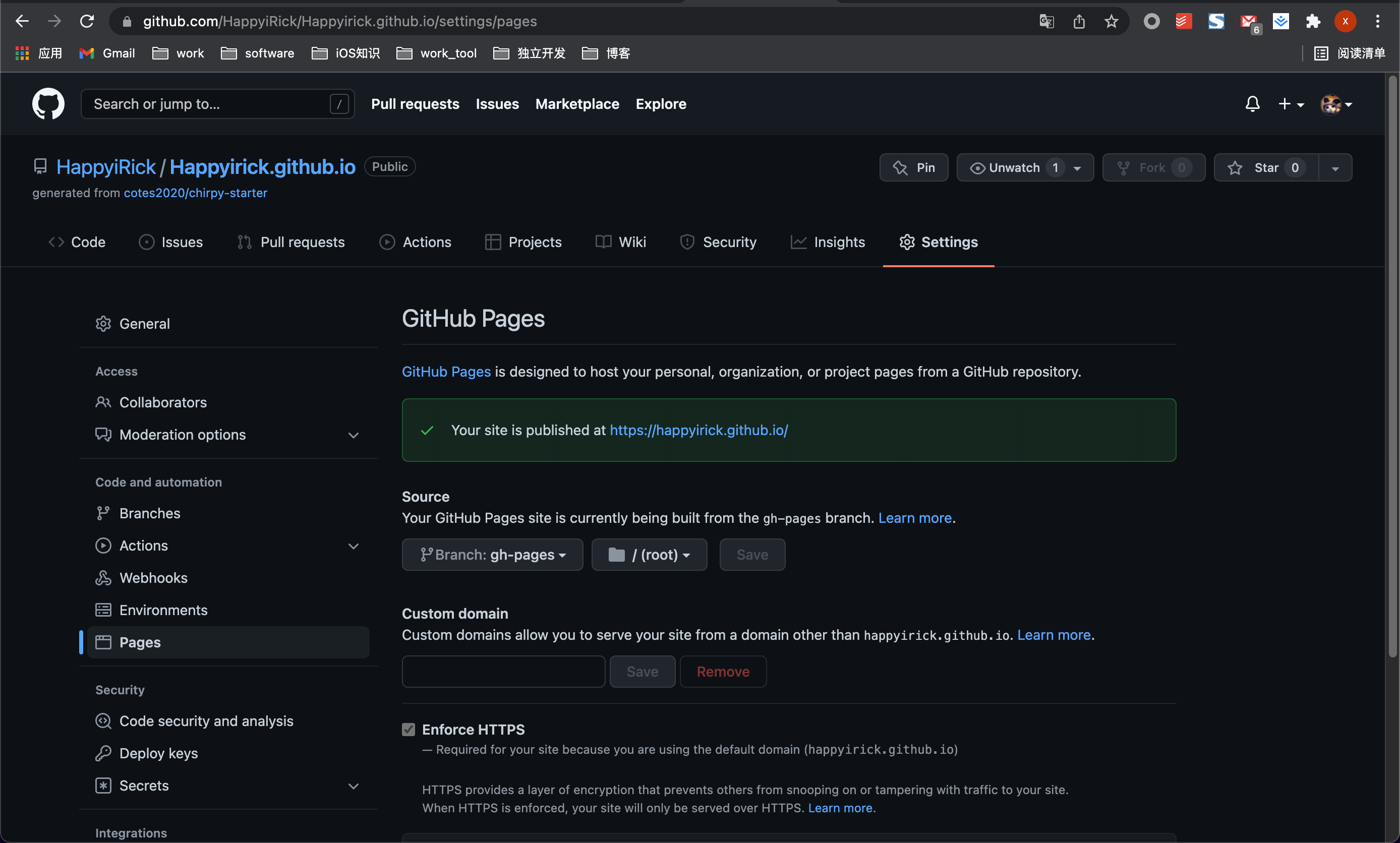
Task: Open the notifications bell
Action: point(1252,104)
